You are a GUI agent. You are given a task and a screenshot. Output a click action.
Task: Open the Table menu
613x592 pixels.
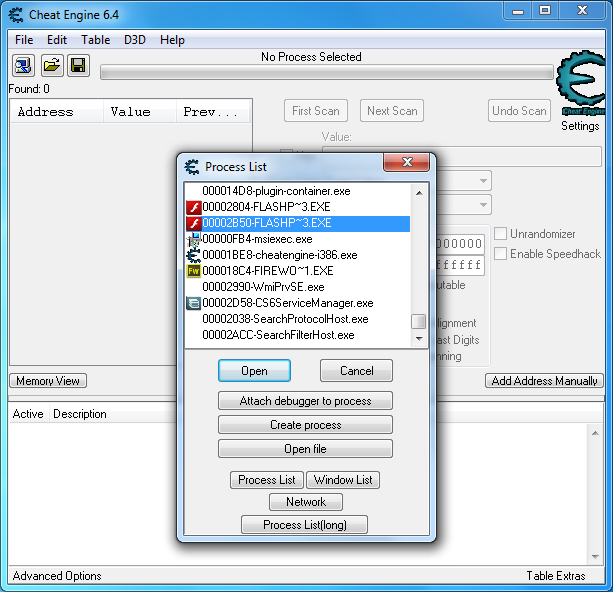click(x=95, y=40)
